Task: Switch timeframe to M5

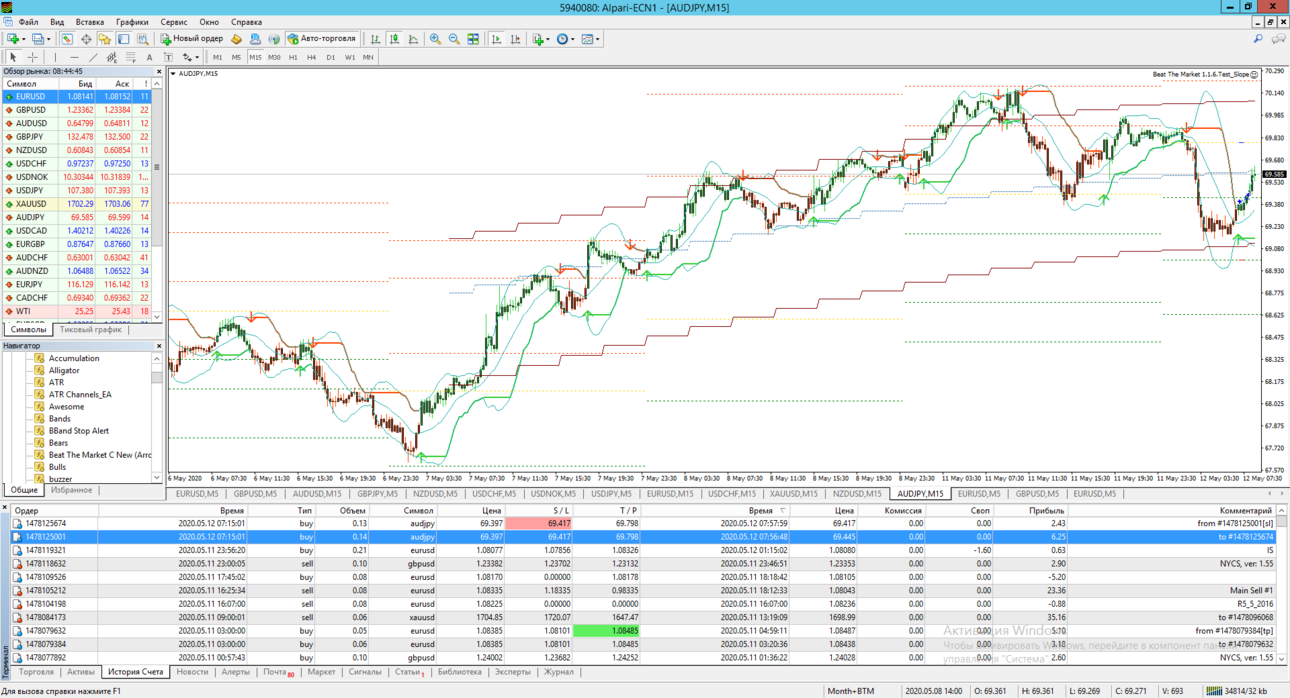Action: pos(236,57)
